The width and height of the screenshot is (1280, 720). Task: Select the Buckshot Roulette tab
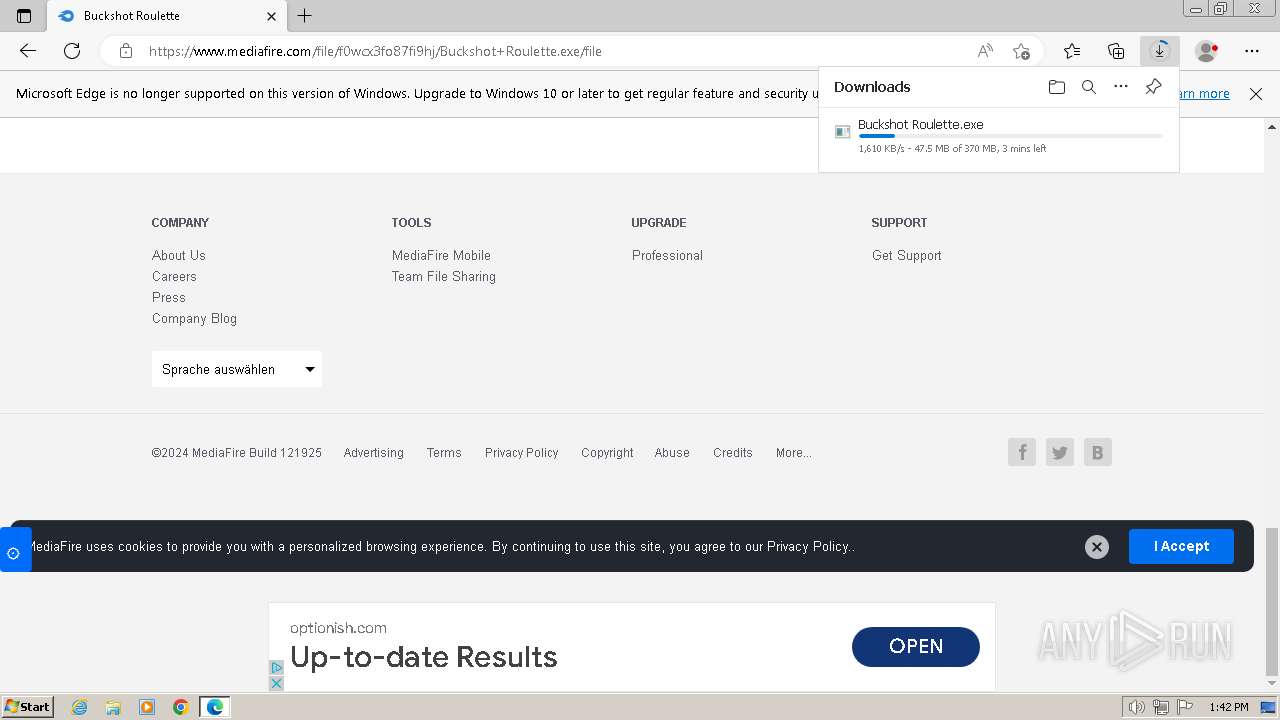coord(166,16)
